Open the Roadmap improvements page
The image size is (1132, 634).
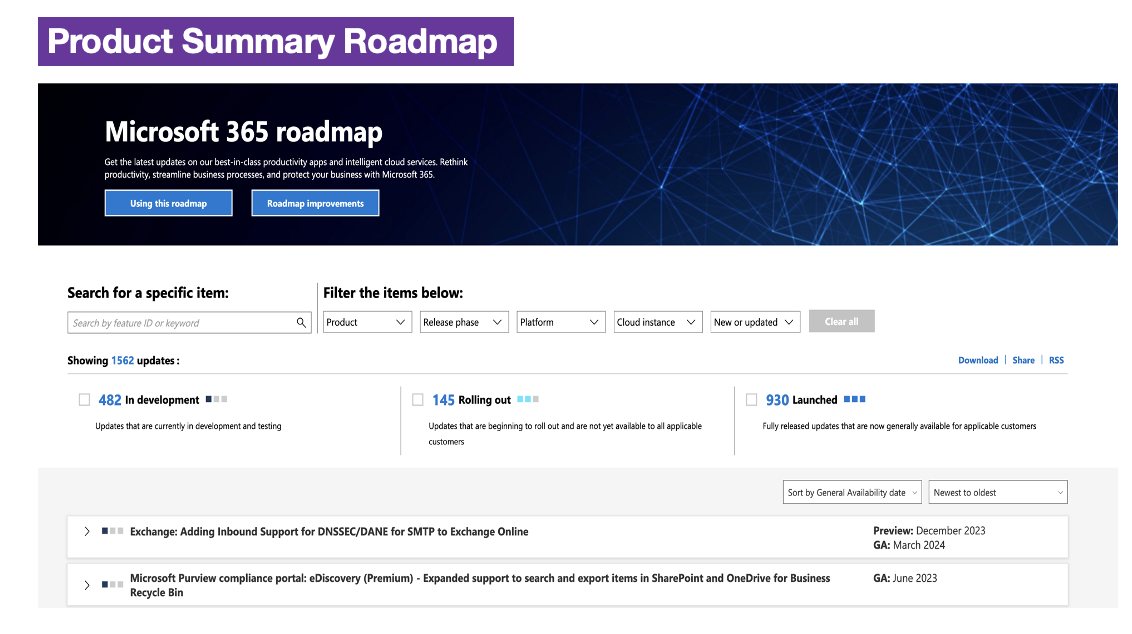click(x=315, y=202)
